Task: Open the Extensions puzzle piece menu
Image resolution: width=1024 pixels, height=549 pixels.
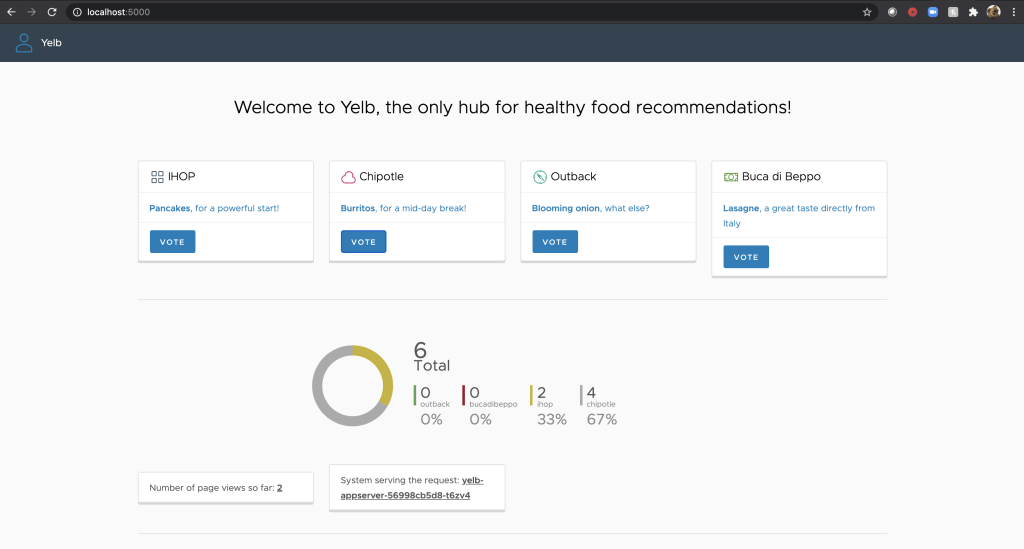Action: click(x=973, y=12)
